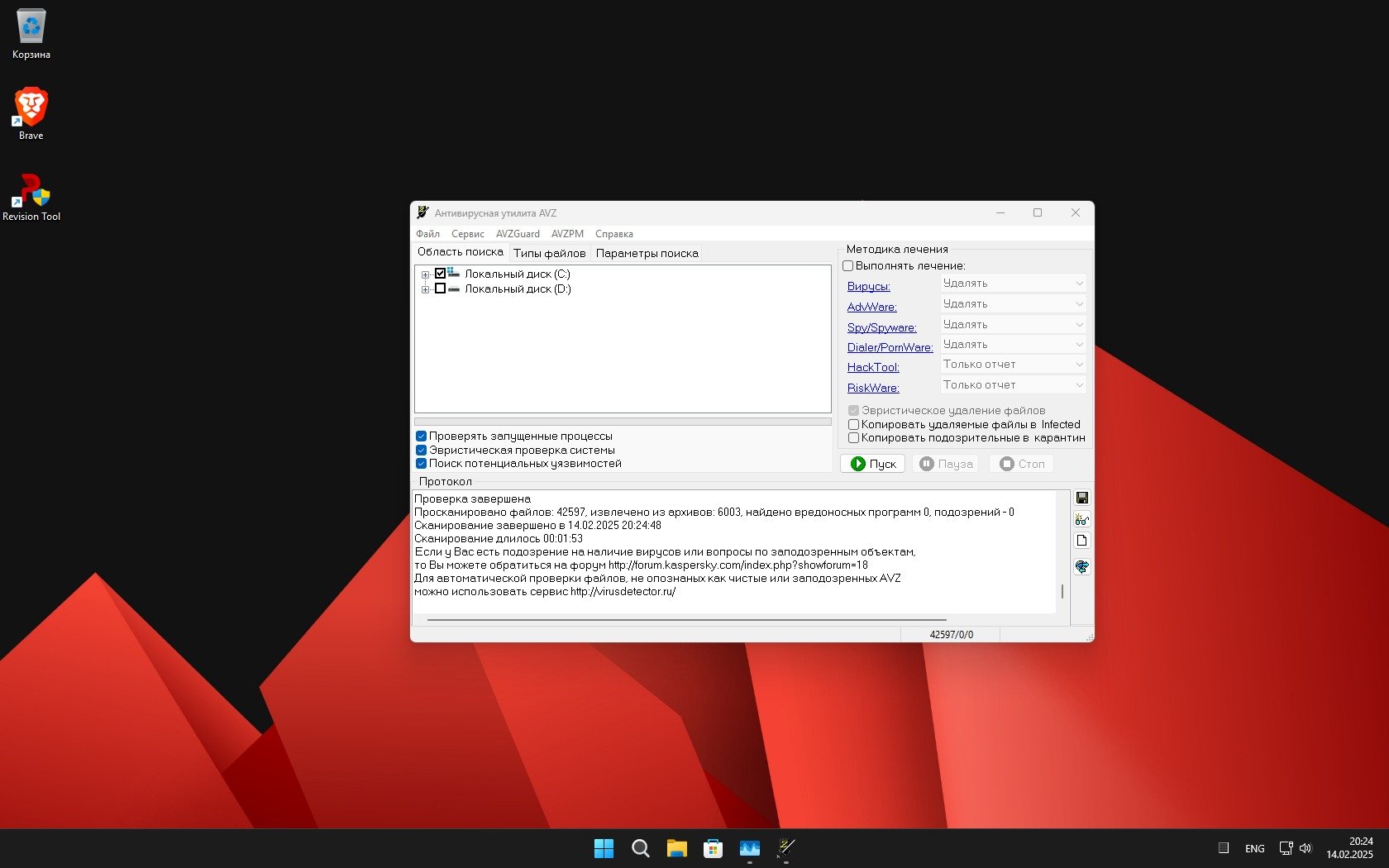This screenshot has height=868, width=1389.
Task: Enable the Выполнять лечение checkbox
Action: 847,266
